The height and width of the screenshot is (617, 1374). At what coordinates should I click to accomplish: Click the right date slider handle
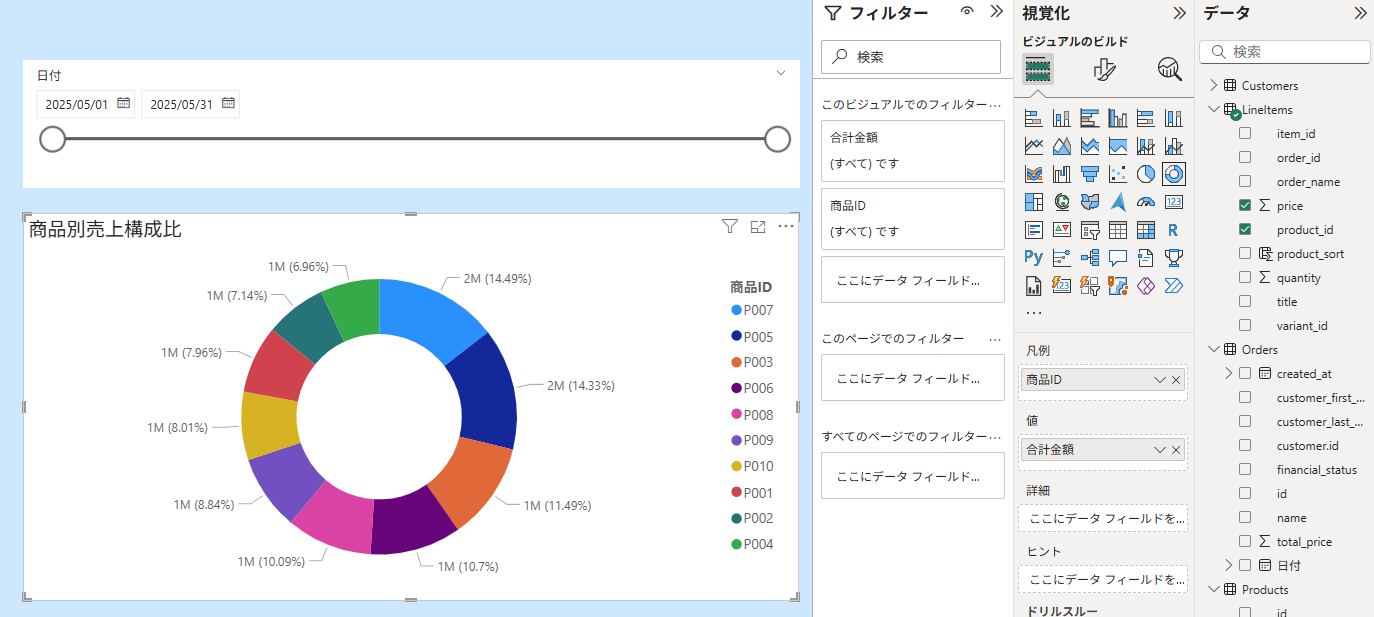point(777,139)
